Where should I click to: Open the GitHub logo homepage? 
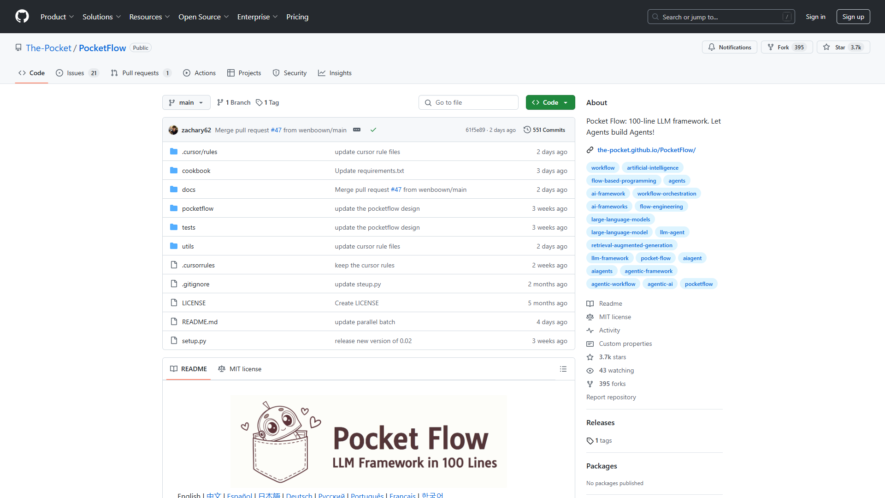point(22,16)
